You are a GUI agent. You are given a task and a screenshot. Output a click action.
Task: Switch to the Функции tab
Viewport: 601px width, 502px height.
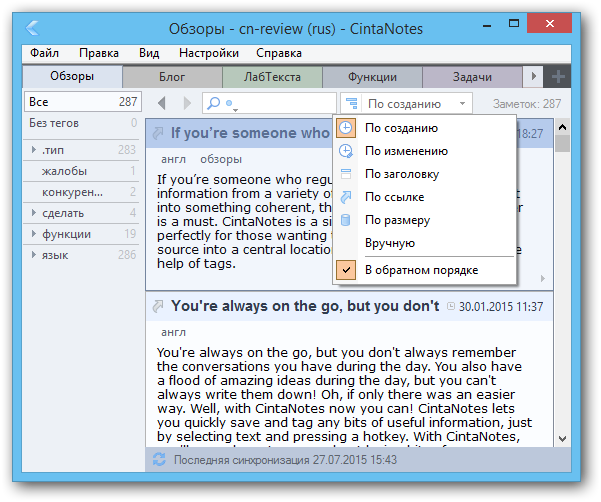[x=372, y=77]
